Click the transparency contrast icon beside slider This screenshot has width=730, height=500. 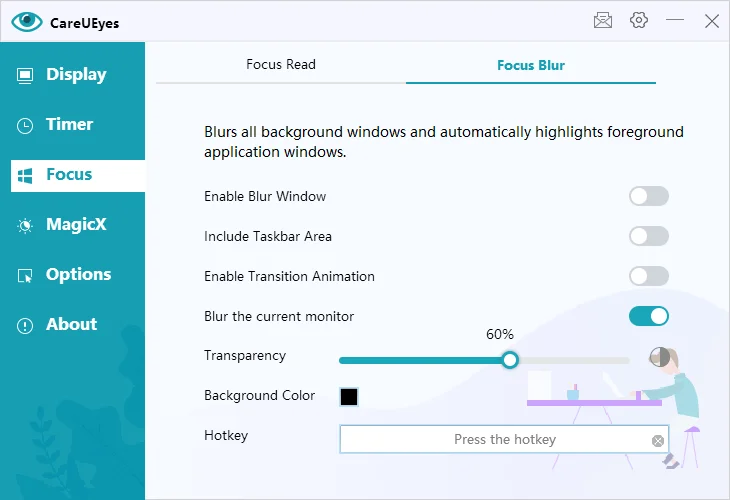(658, 356)
